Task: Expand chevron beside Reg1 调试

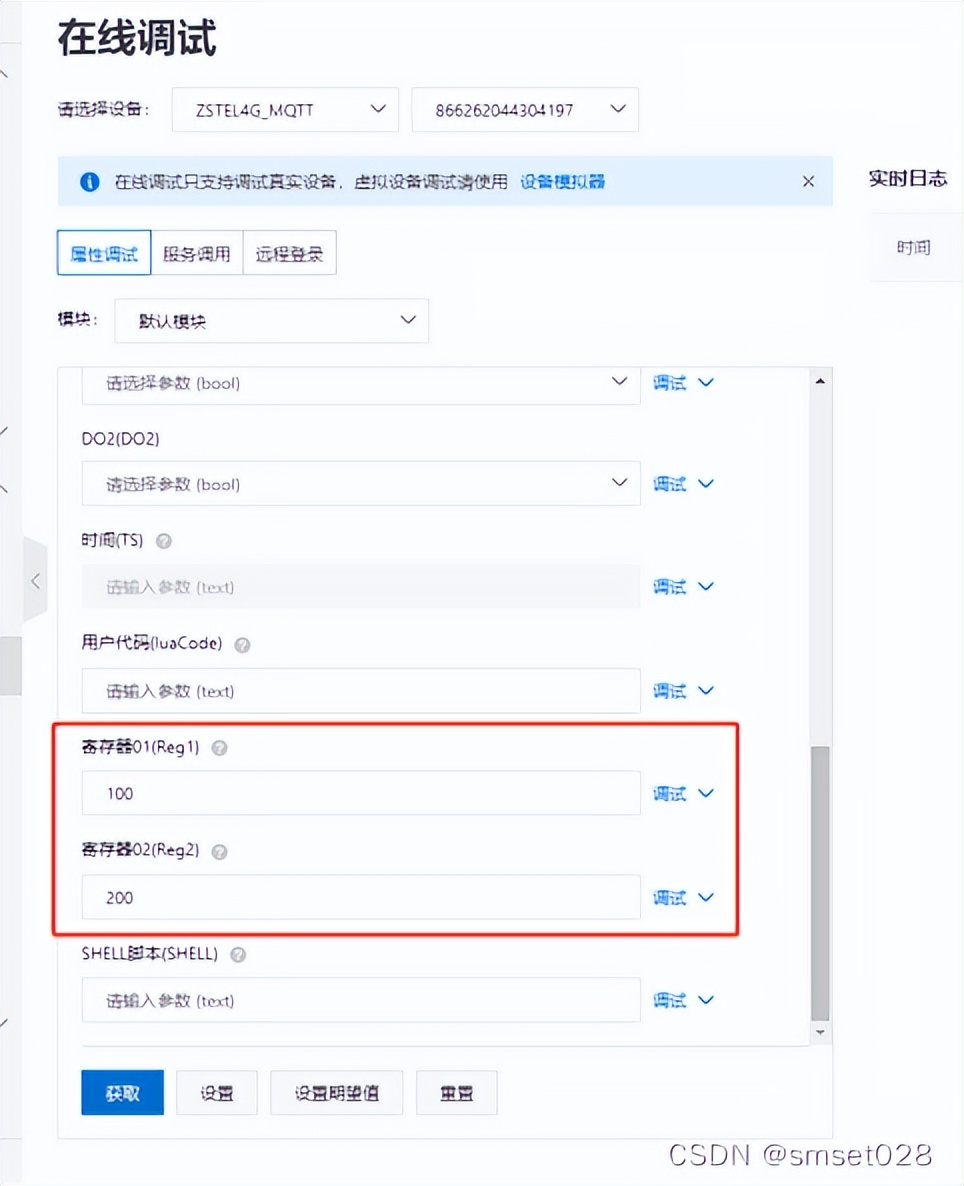Action: coord(705,793)
